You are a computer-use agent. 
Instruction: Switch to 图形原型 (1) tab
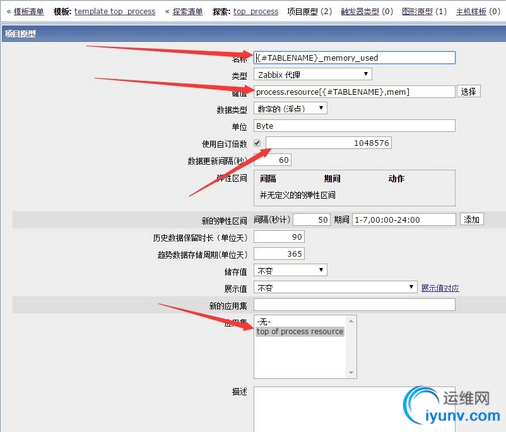pyautogui.click(x=424, y=12)
